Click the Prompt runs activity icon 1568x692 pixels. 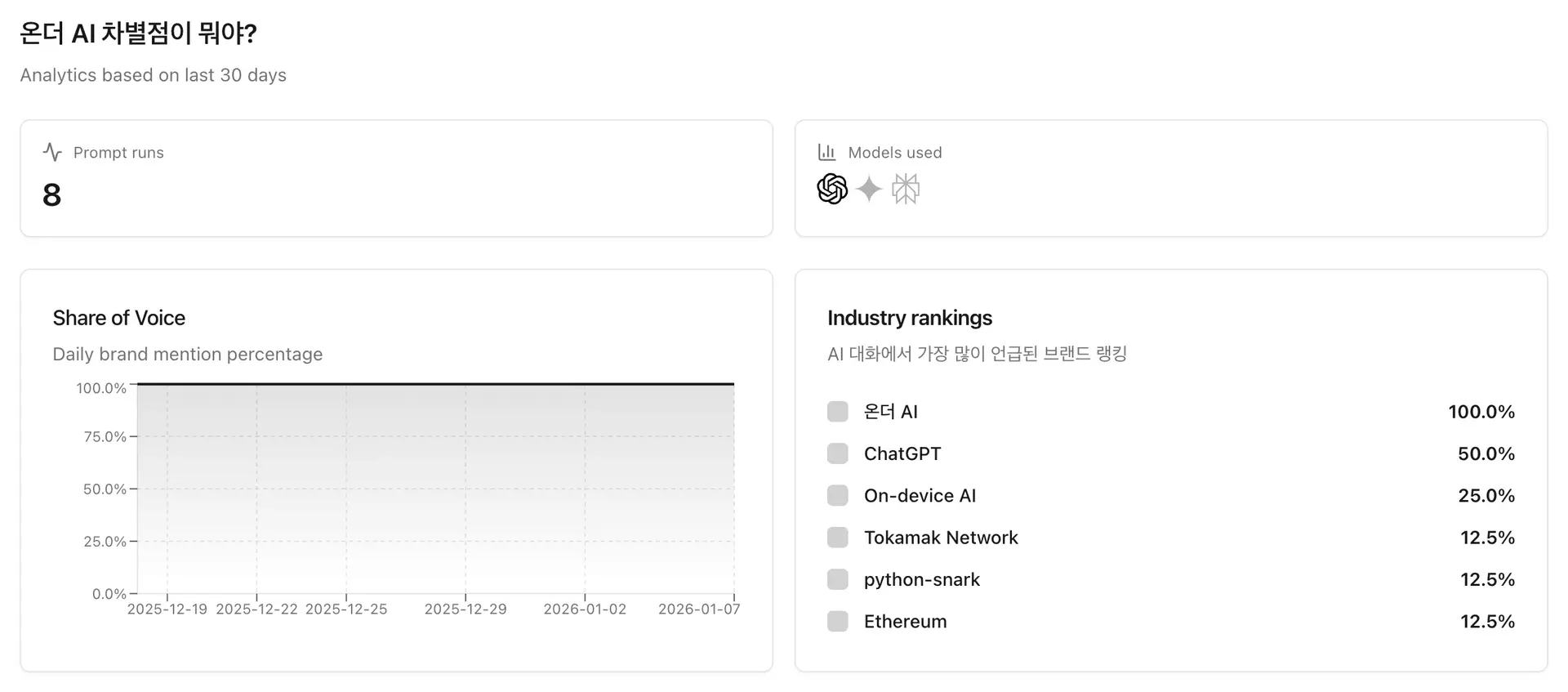[x=52, y=152]
